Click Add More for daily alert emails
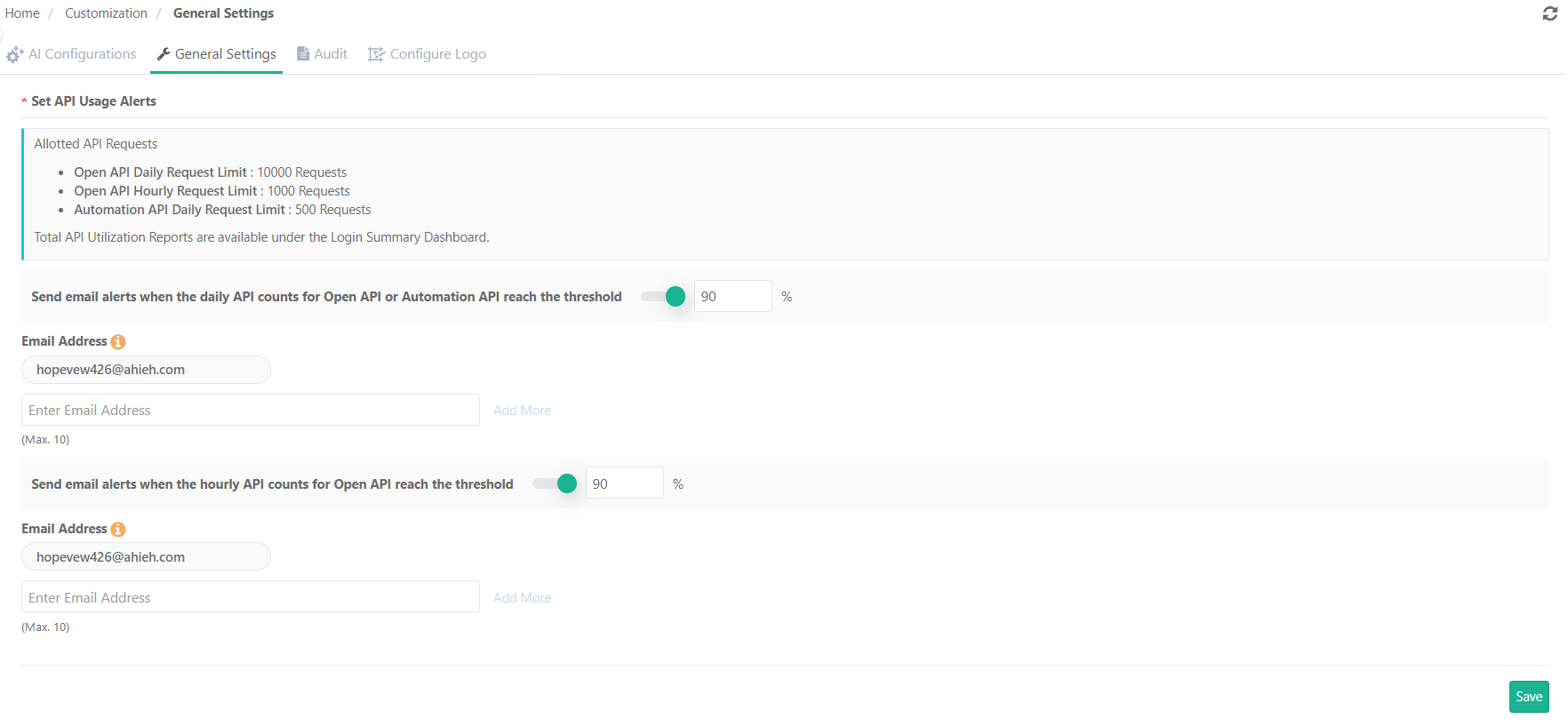This screenshot has height=727, width=1568. click(523, 410)
